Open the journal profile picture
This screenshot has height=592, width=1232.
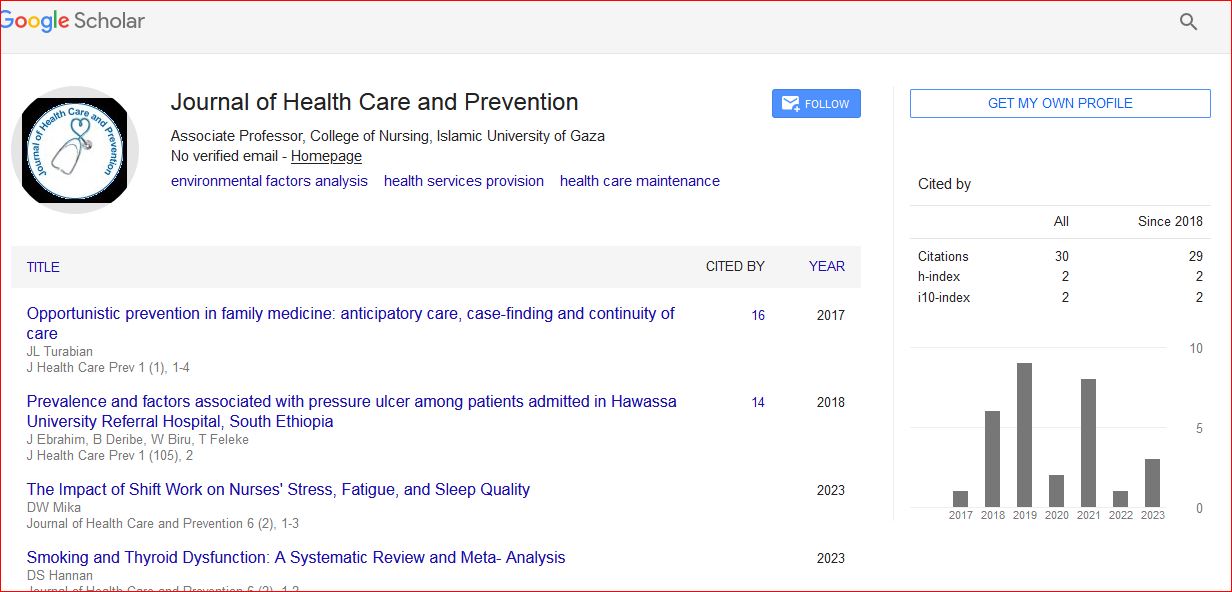(74, 150)
